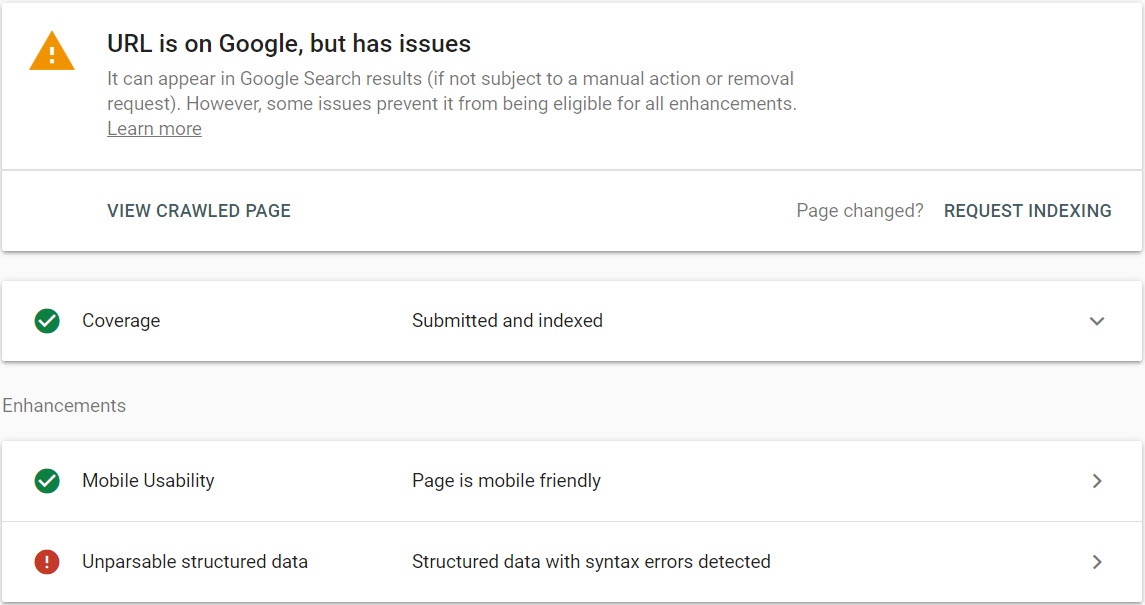The width and height of the screenshot is (1145, 605).
Task: Click the green checkmark beside Mobile Usability
Action: pyautogui.click(x=47, y=481)
